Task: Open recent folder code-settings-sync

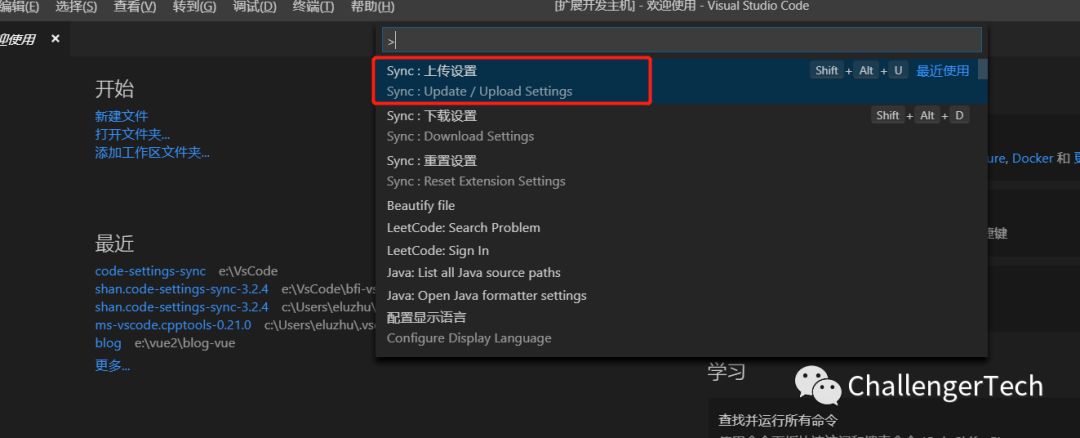Action: click(x=150, y=271)
